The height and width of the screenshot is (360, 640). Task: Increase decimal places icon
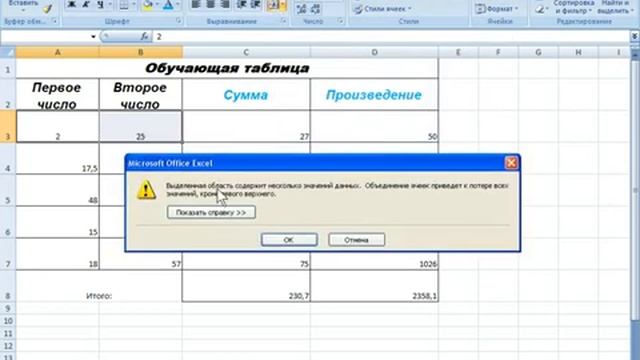[x=301, y=9]
